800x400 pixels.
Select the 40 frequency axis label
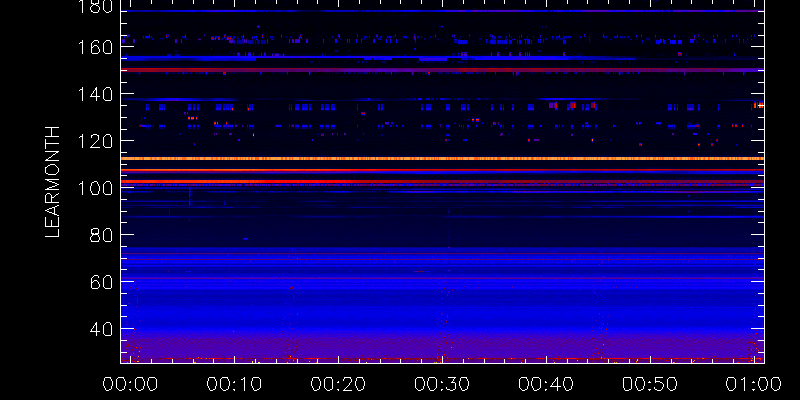click(101, 329)
